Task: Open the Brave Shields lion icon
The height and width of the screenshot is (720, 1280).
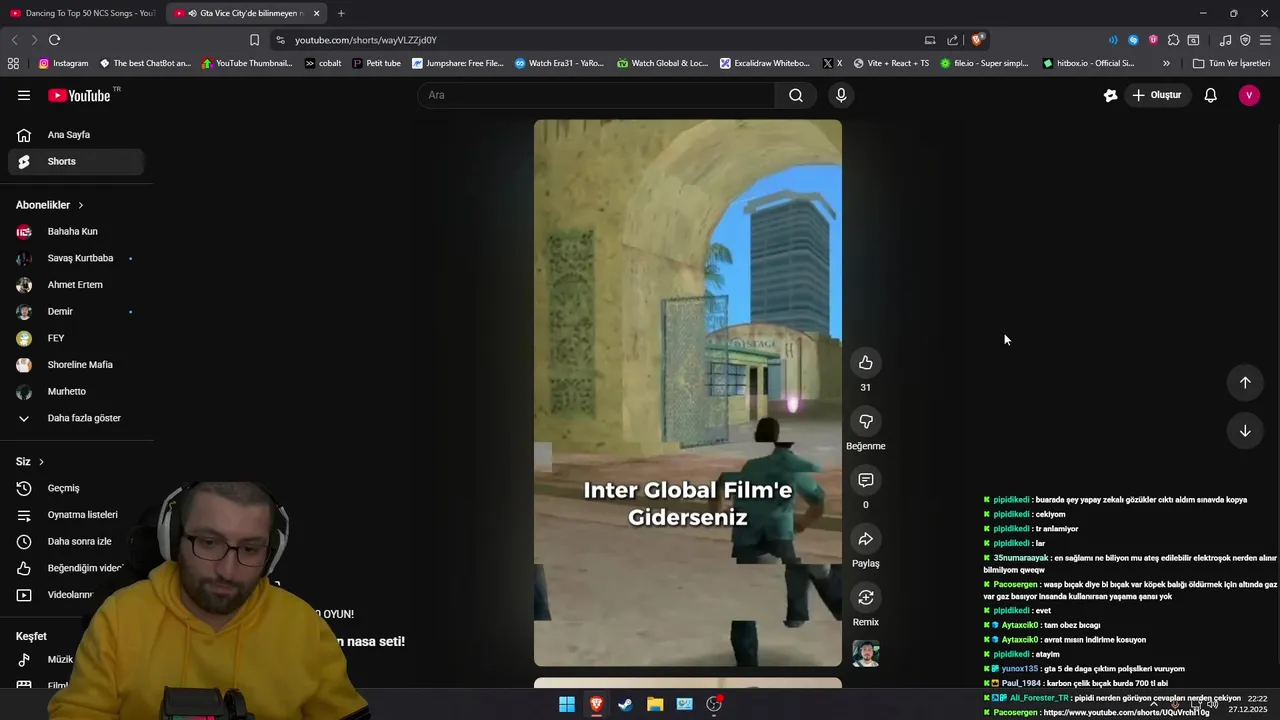Action: pos(977,40)
